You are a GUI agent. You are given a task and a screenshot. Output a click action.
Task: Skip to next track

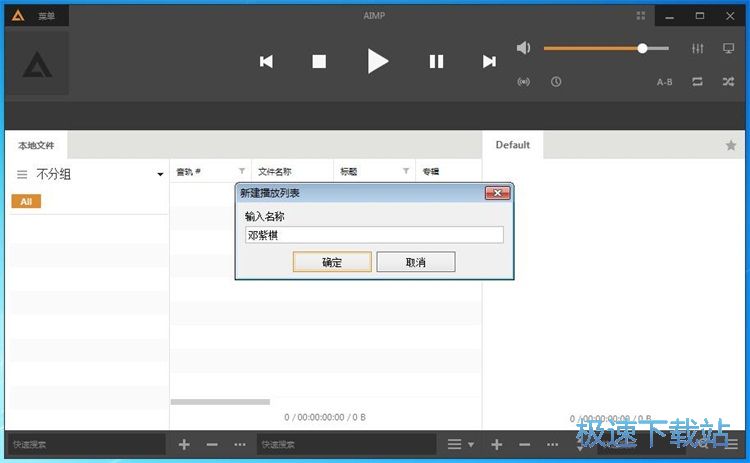coord(489,61)
